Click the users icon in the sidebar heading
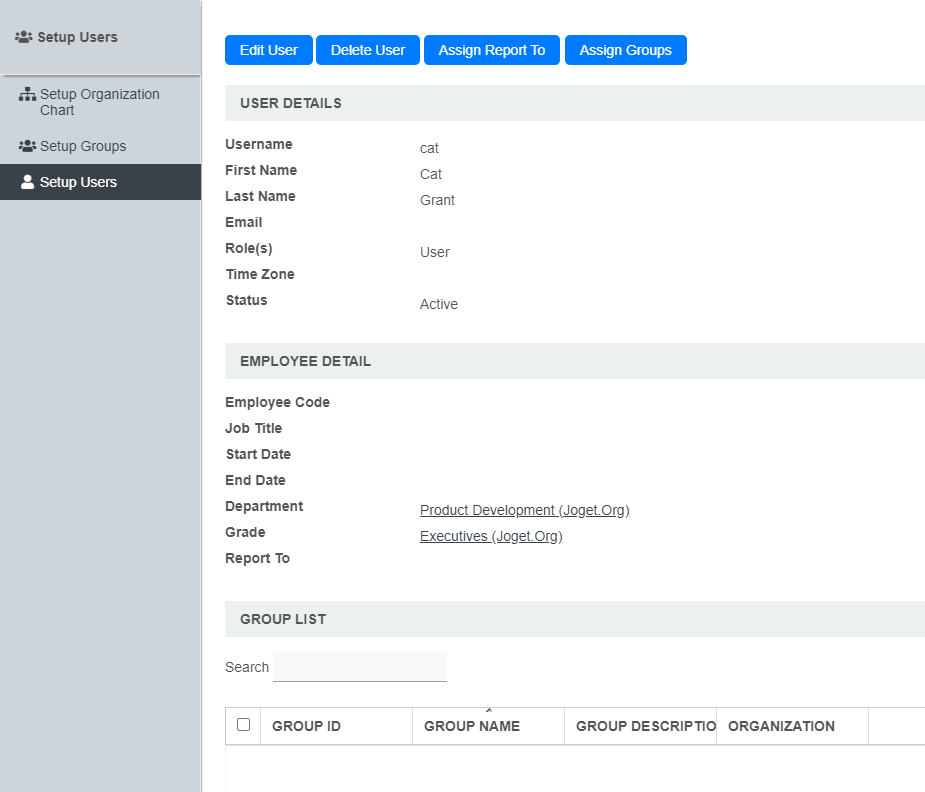Viewport: 925px width, 792px height. [24, 37]
